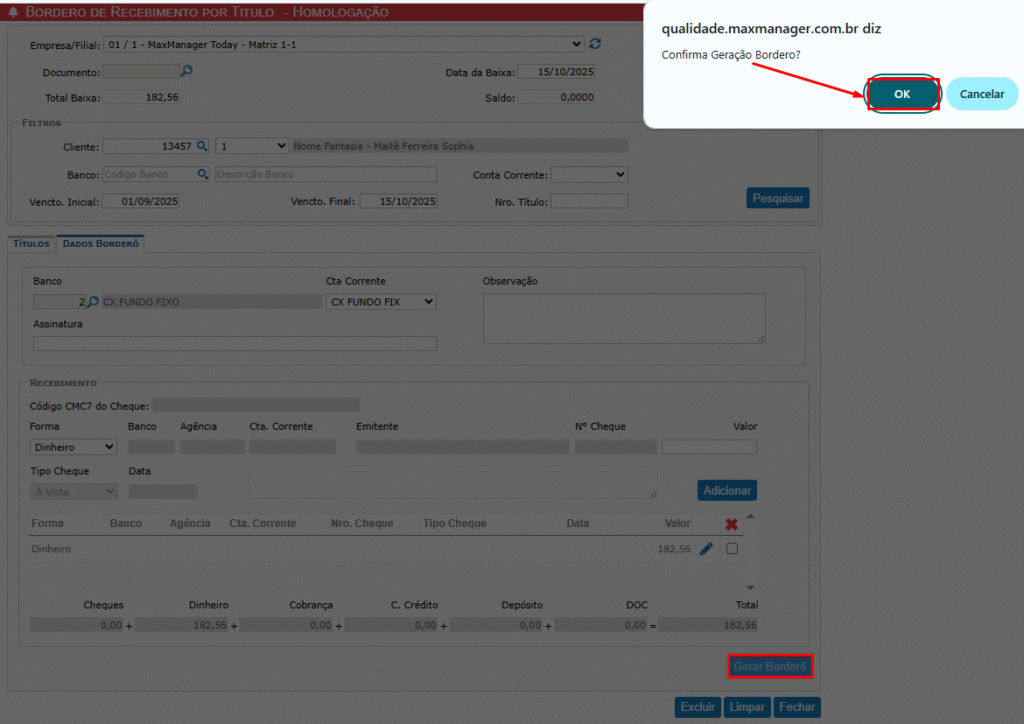Image resolution: width=1024 pixels, height=724 pixels.
Task: Confirm the dialog by pressing OK
Action: 902,94
